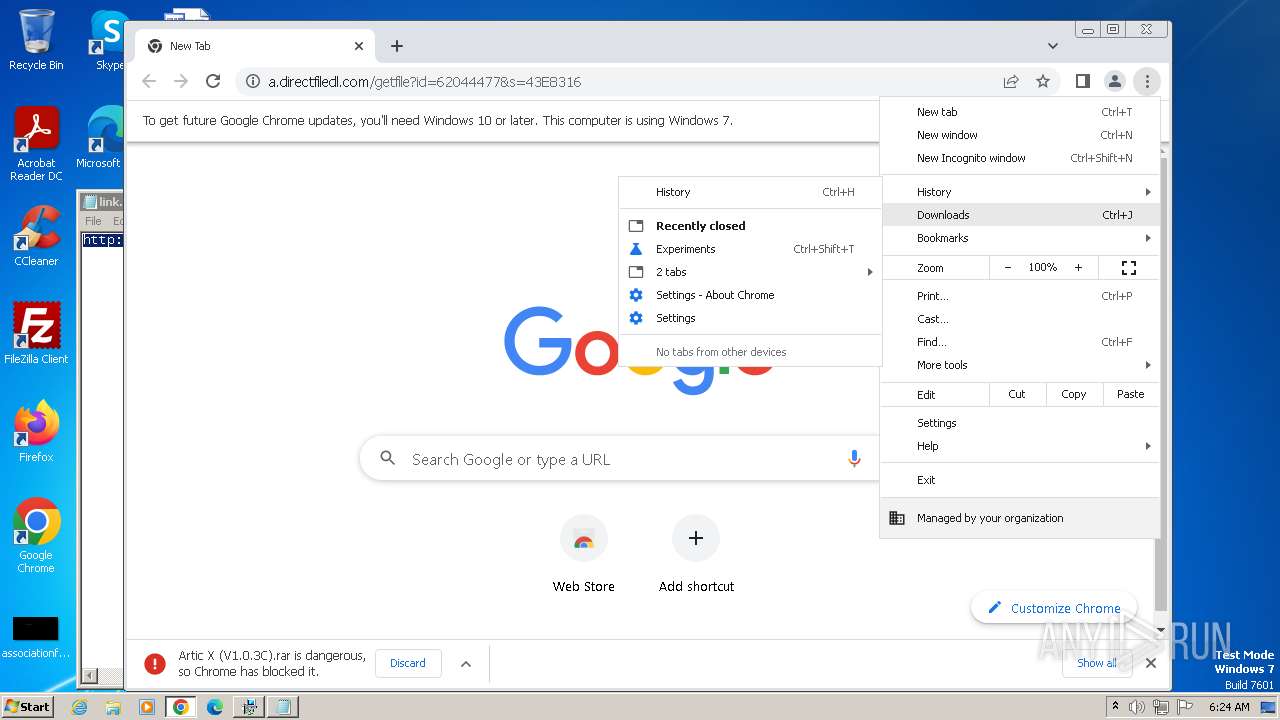
Task: Reload the page with refresh icon
Action: tap(213, 81)
